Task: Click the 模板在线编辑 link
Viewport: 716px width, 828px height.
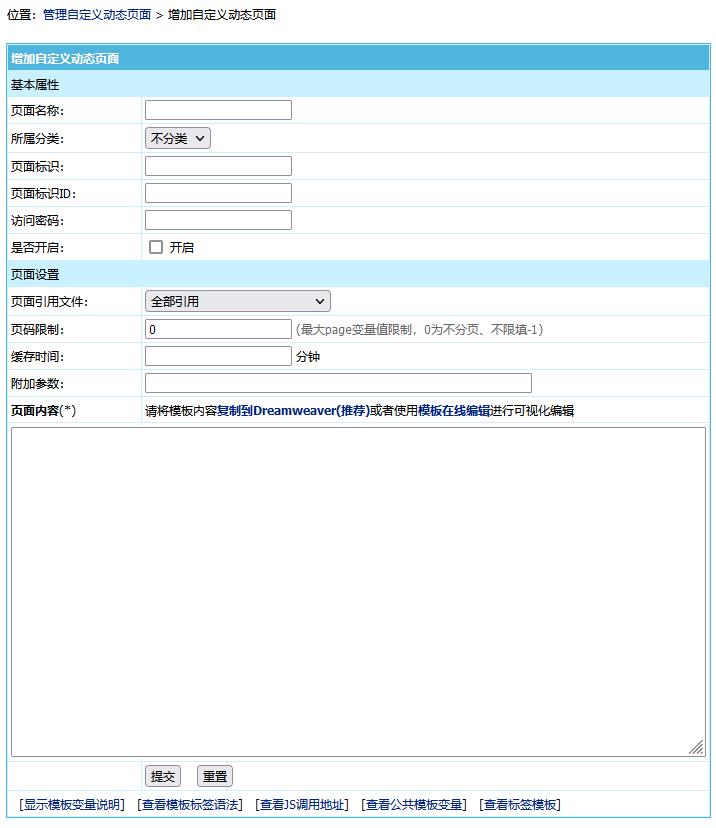Action: click(x=454, y=410)
